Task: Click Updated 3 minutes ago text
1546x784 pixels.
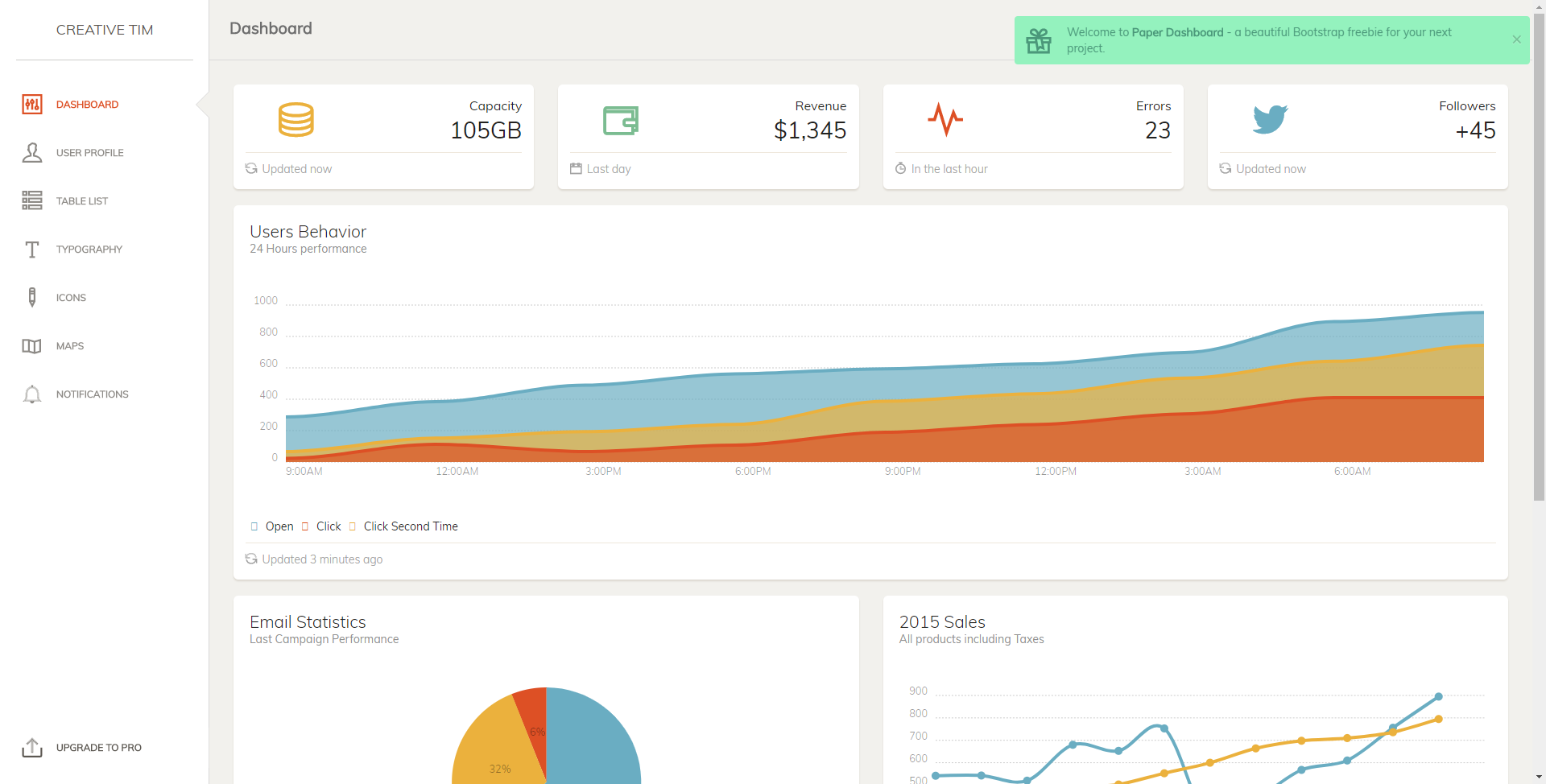Action: tap(322, 559)
